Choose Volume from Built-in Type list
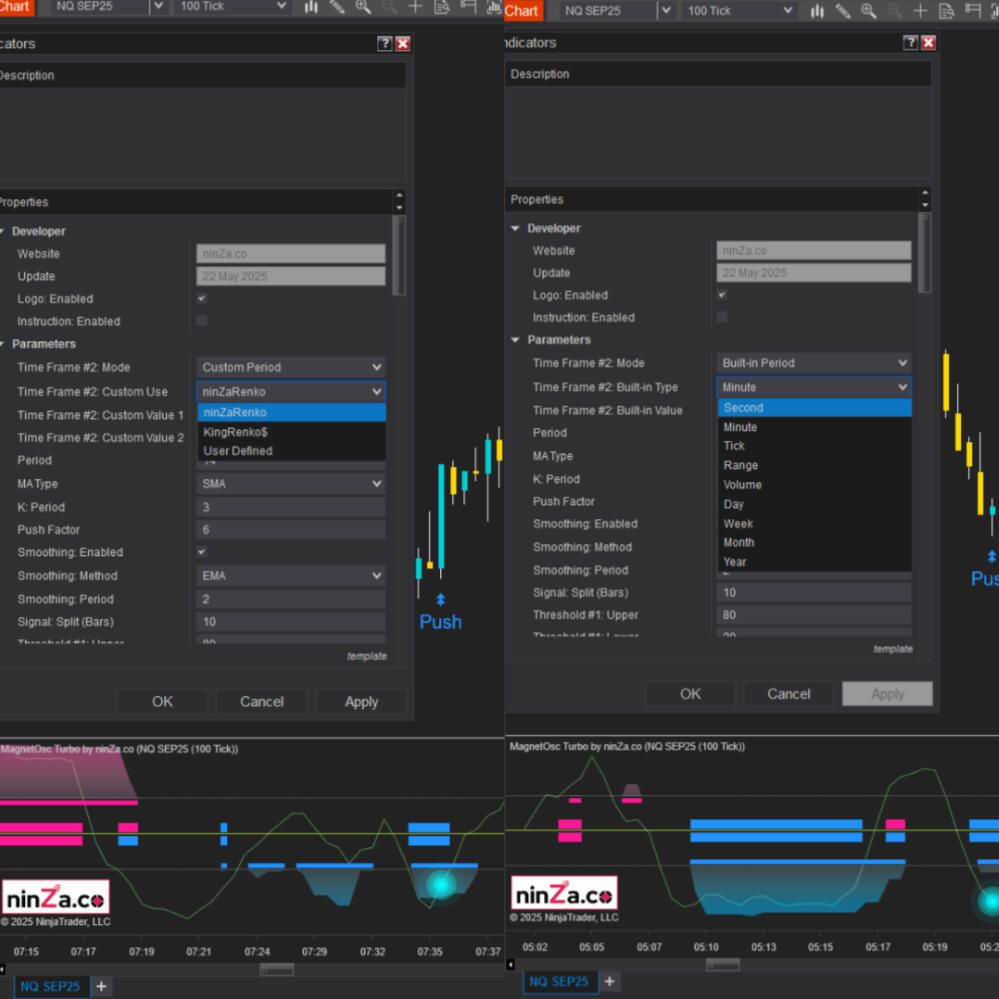 742,485
